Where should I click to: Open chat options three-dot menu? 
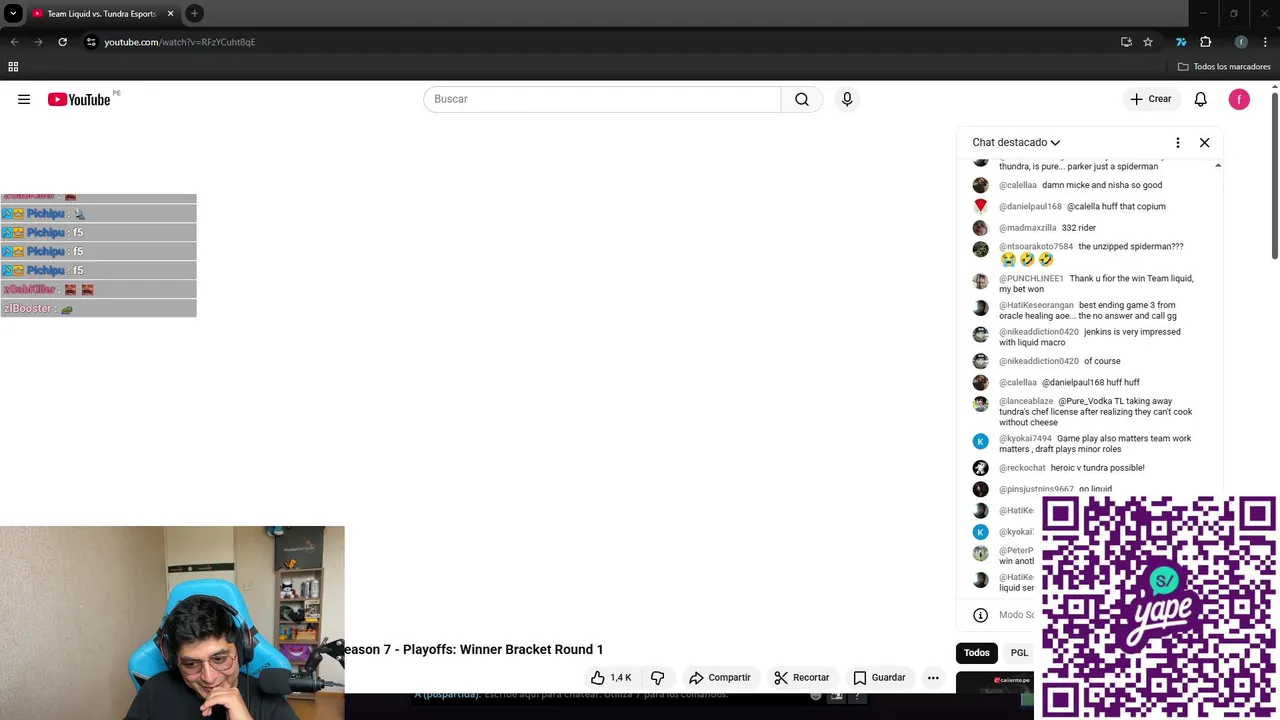coord(1178,143)
